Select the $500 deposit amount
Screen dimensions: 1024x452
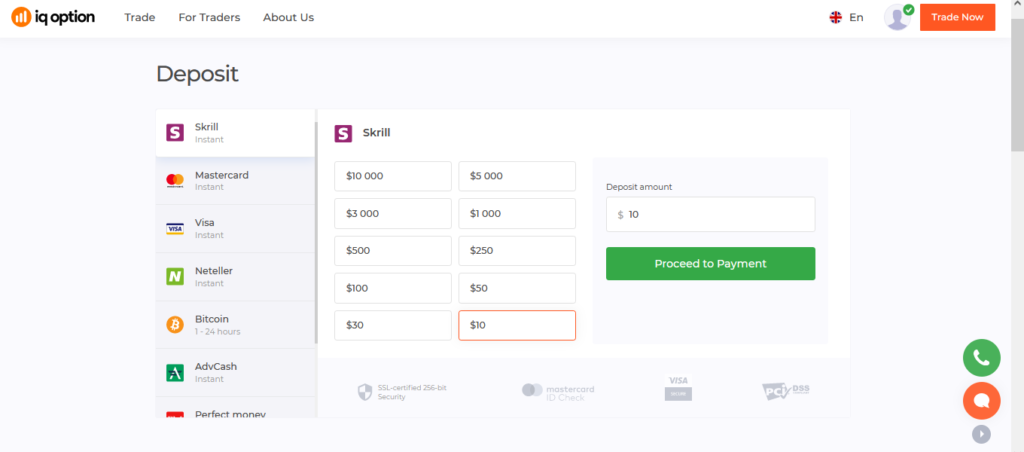[x=393, y=251]
